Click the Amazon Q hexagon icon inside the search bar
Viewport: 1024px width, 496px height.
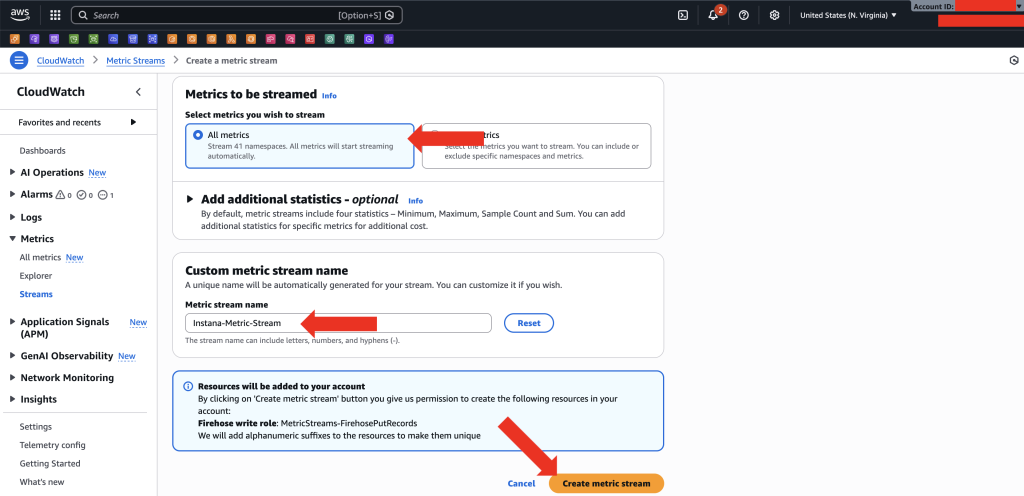[x=390, y=15]
